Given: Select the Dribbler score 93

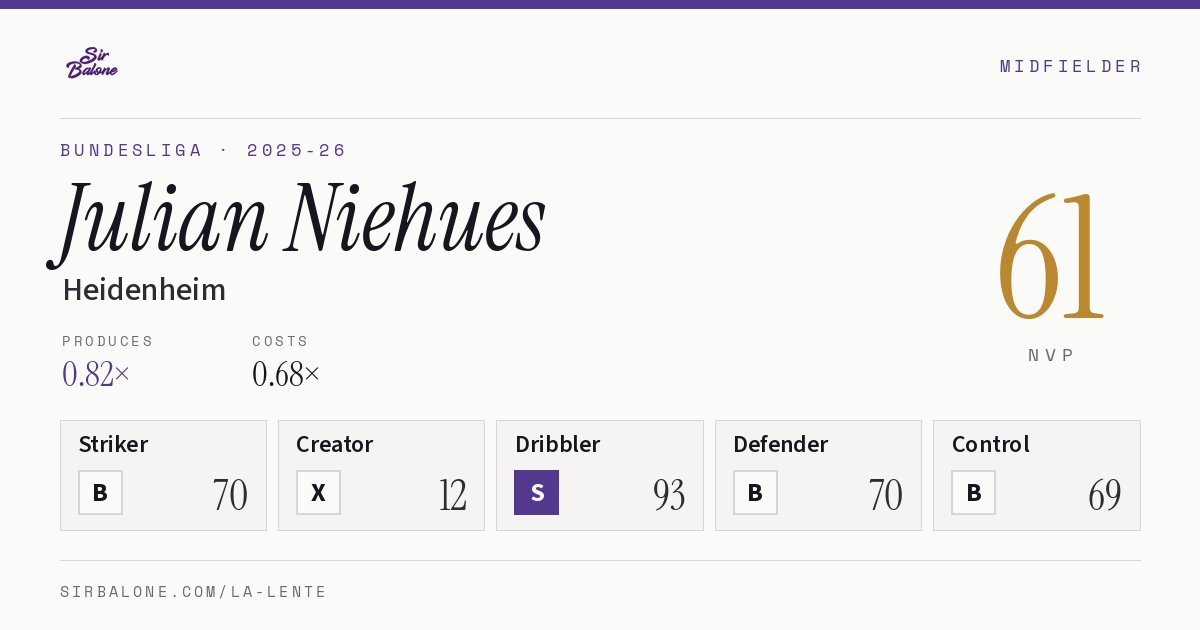Looking at the screenshot, I should coord(669,495).
